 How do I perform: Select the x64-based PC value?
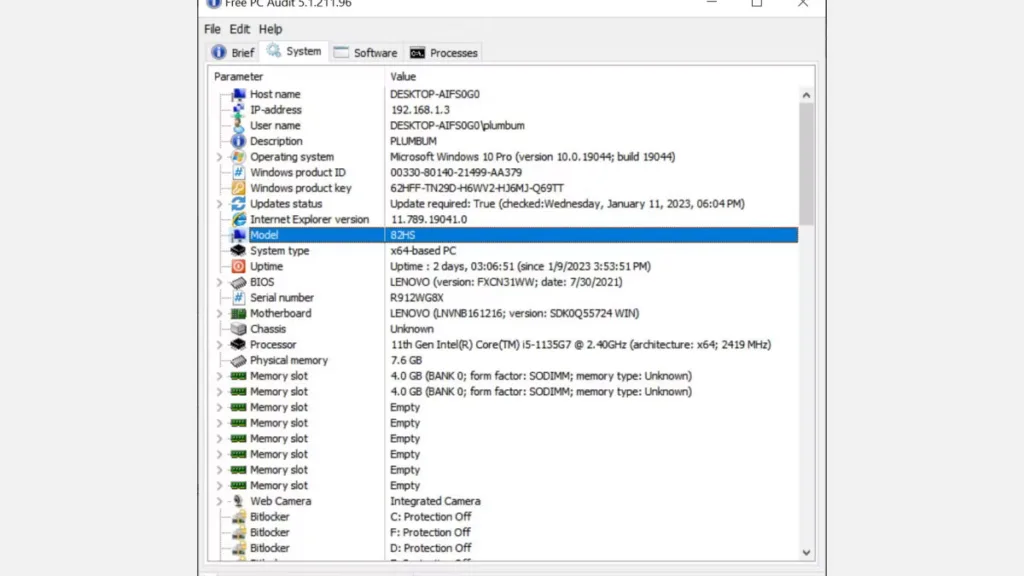pyautogui.click(x=423, y=251)
